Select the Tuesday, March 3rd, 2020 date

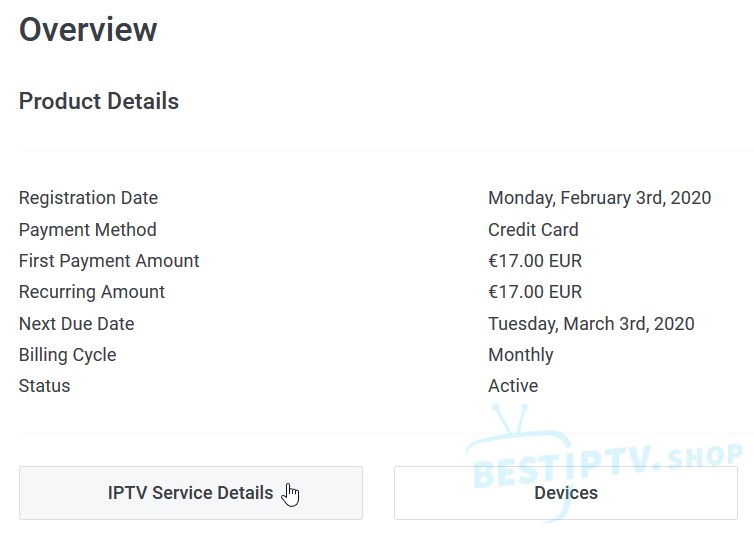coord(591,324)
